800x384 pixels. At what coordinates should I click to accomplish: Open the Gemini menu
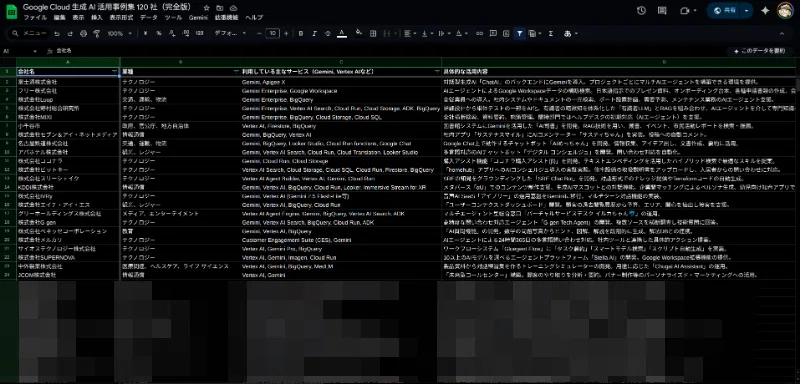(x=198, y=17)
